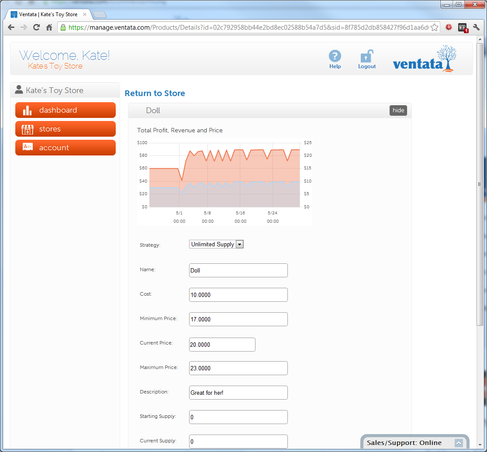Open the dashboard menu item
The width and height of the screenshot is (487, 452).
[x=65, y=110]
